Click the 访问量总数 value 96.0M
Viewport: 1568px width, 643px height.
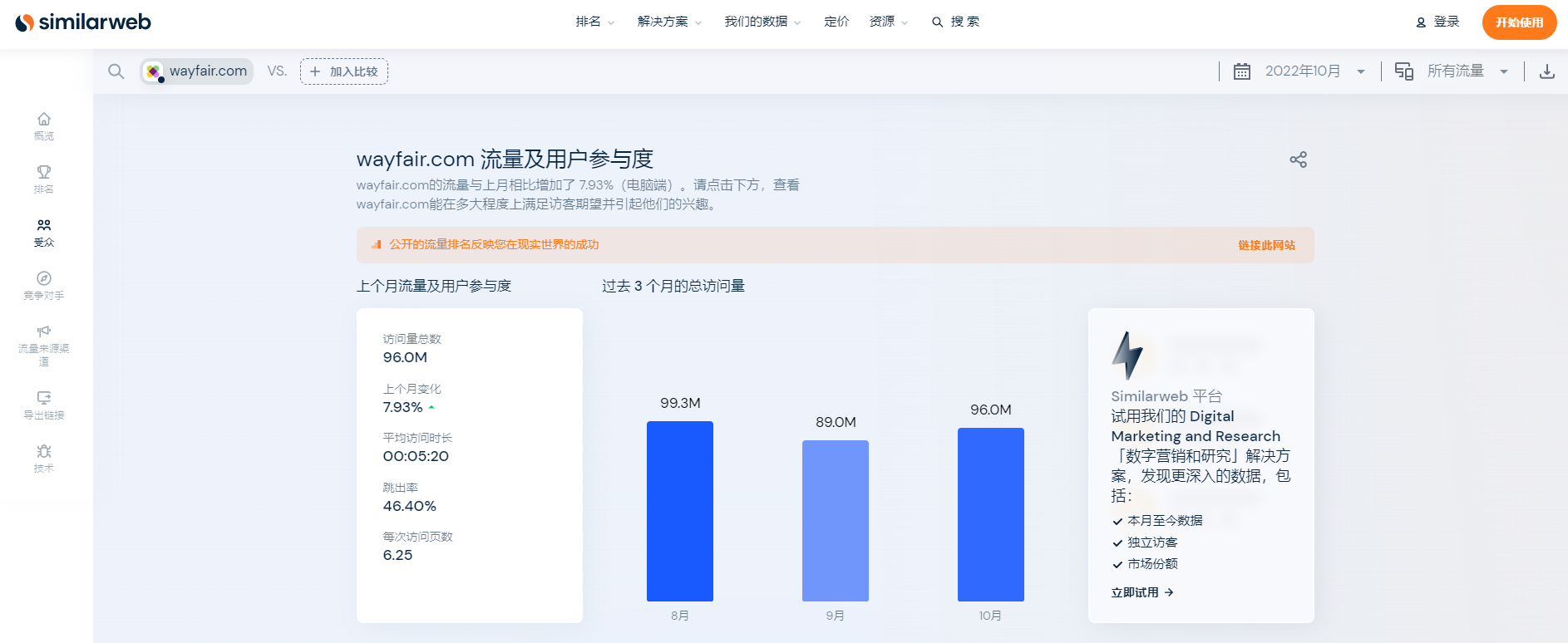pos(405,357)
